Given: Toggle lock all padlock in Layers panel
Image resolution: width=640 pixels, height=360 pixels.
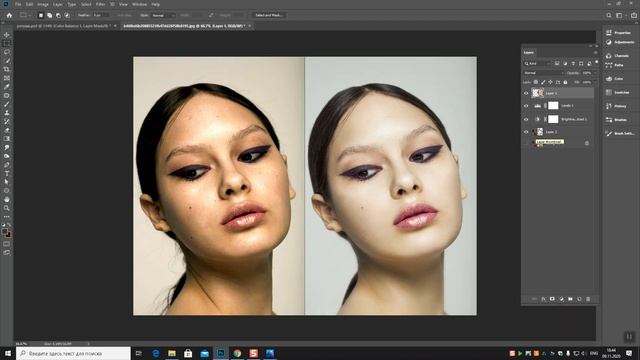Looking at the screenshot, I should (565, 82).
